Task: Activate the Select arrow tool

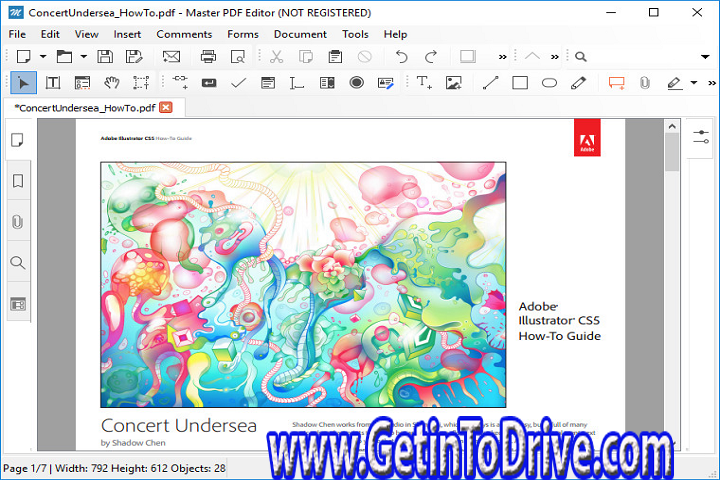Action: [x=23, y=83]
